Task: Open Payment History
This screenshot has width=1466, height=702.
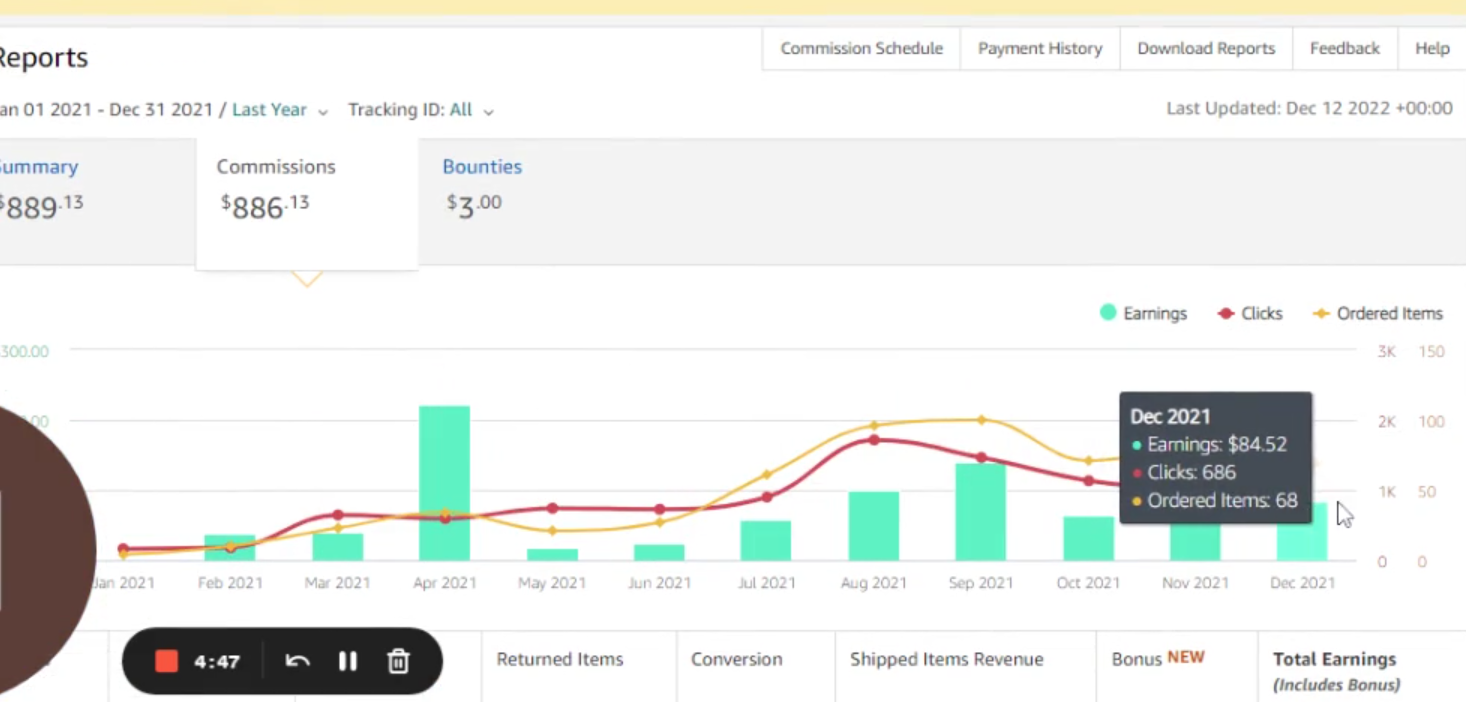Action: click(1040, 48)
